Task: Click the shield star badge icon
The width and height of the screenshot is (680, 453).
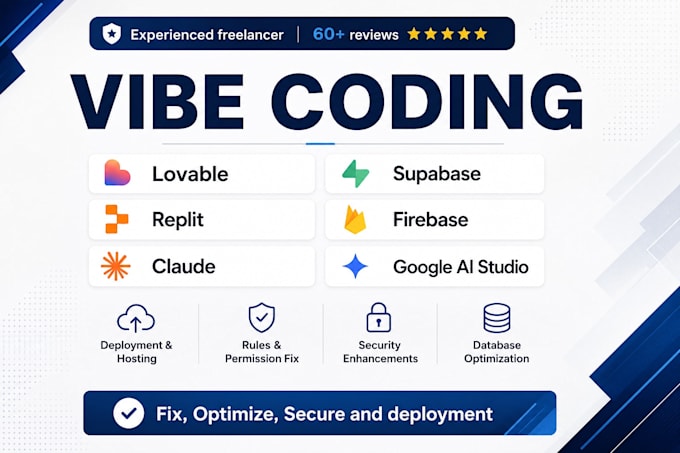Action: point(111,34)
